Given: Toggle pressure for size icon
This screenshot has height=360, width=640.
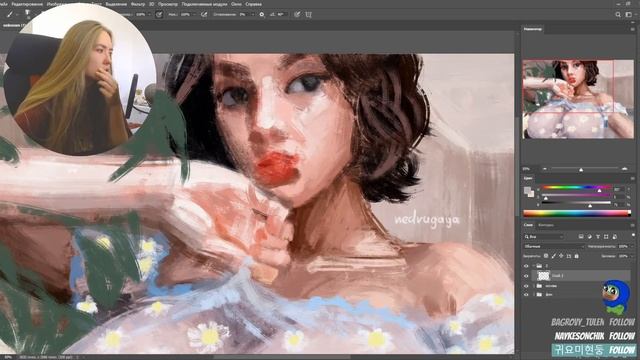Looking at the screenshot, I should tap(297, 14).
